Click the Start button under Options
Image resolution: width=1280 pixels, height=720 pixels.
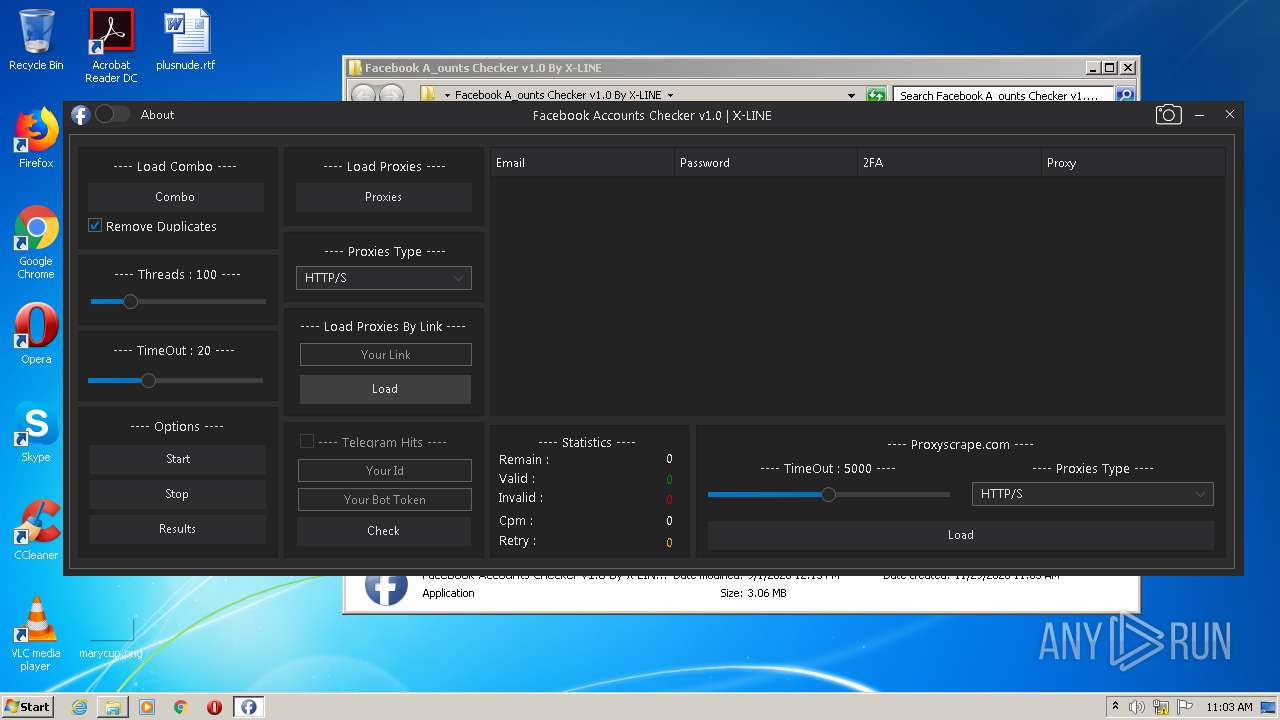point(178,459)
